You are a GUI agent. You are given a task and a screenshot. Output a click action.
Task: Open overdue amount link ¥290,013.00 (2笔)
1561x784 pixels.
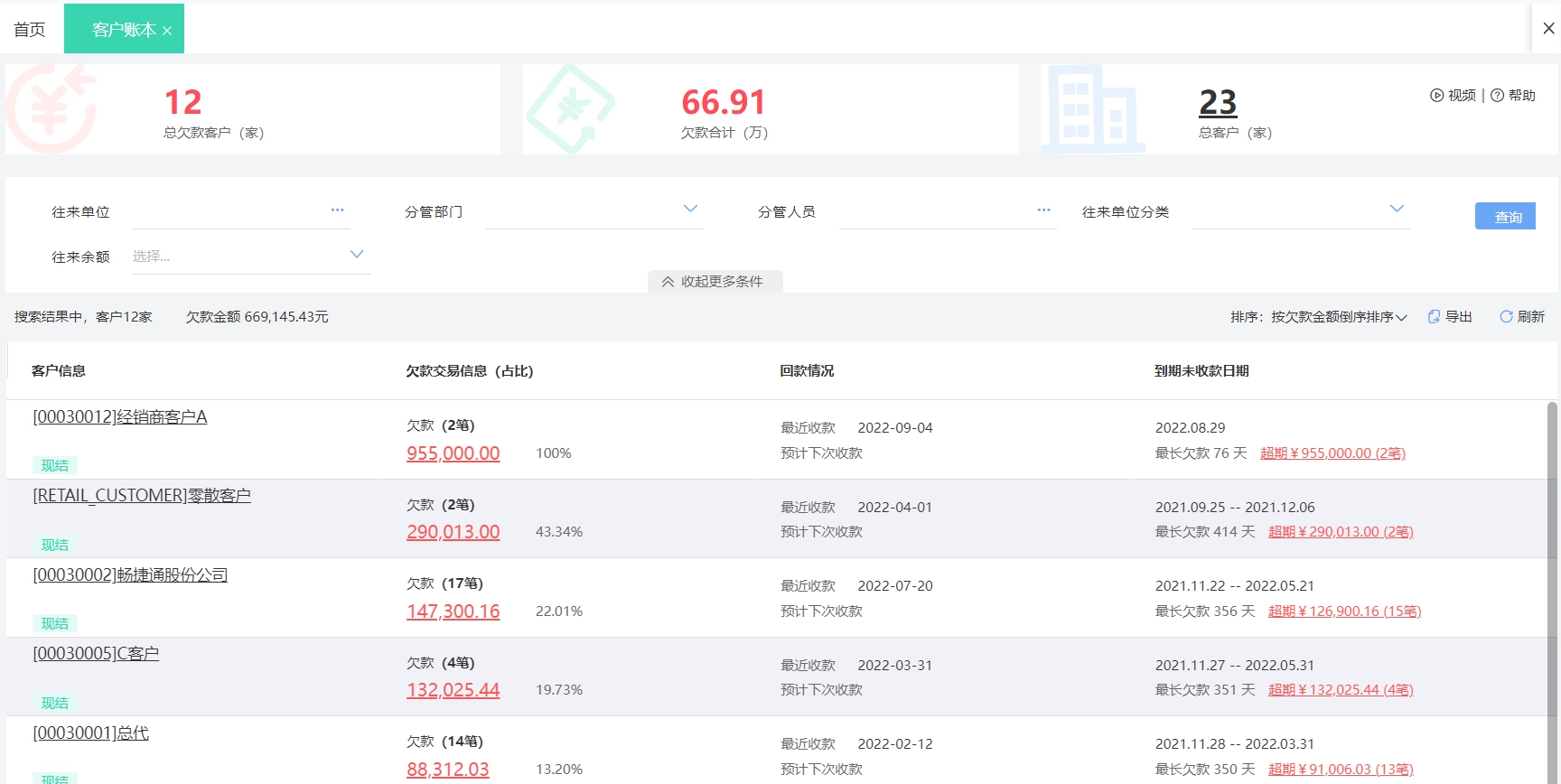click(x=1341, y=532)
